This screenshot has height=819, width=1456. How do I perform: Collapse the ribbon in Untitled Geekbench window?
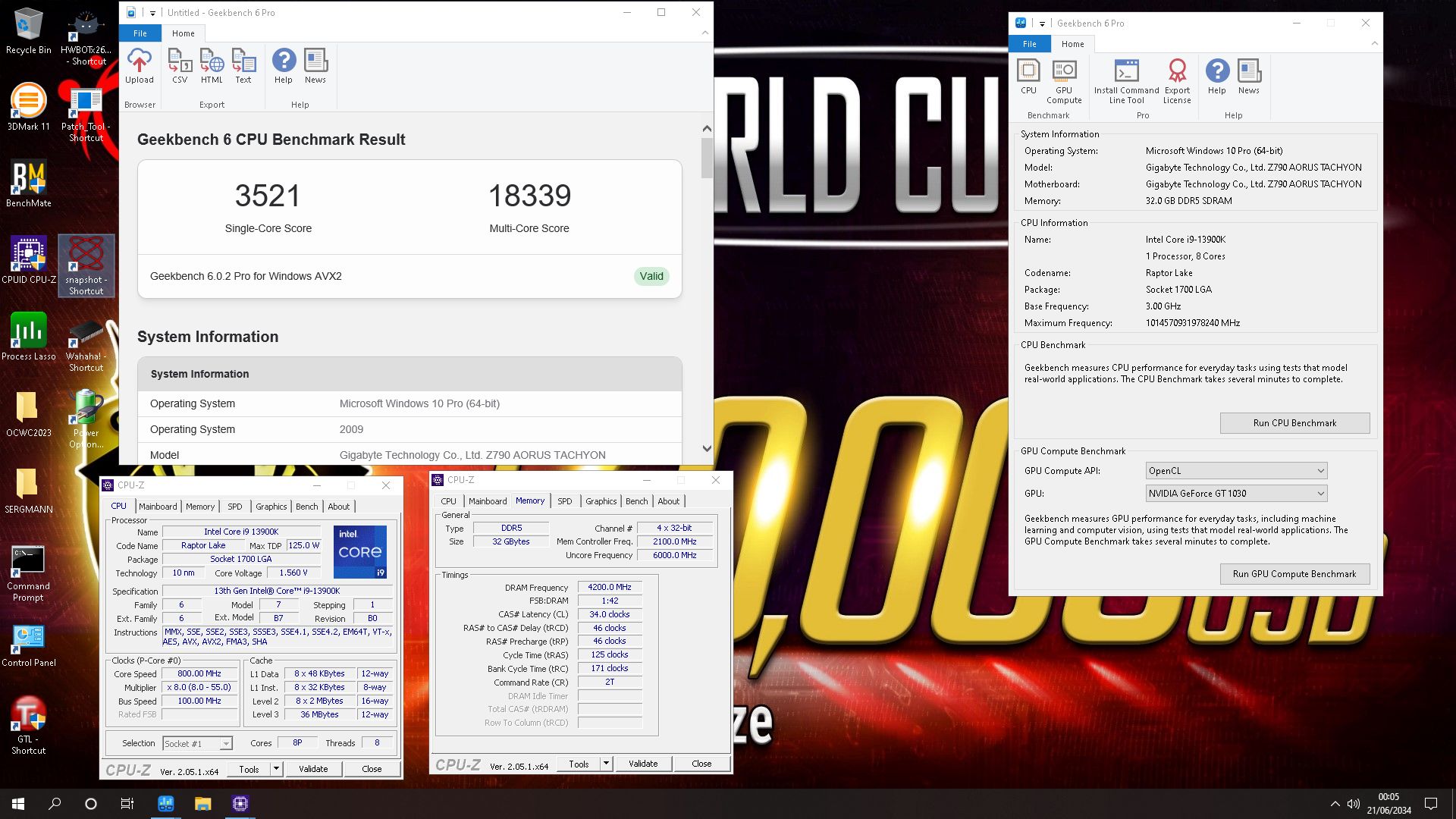tap(705, 33)
